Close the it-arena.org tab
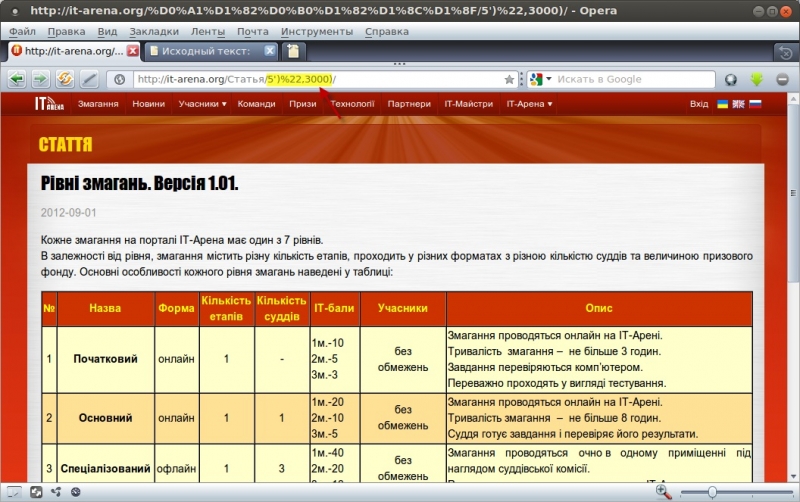 [133, 51]
